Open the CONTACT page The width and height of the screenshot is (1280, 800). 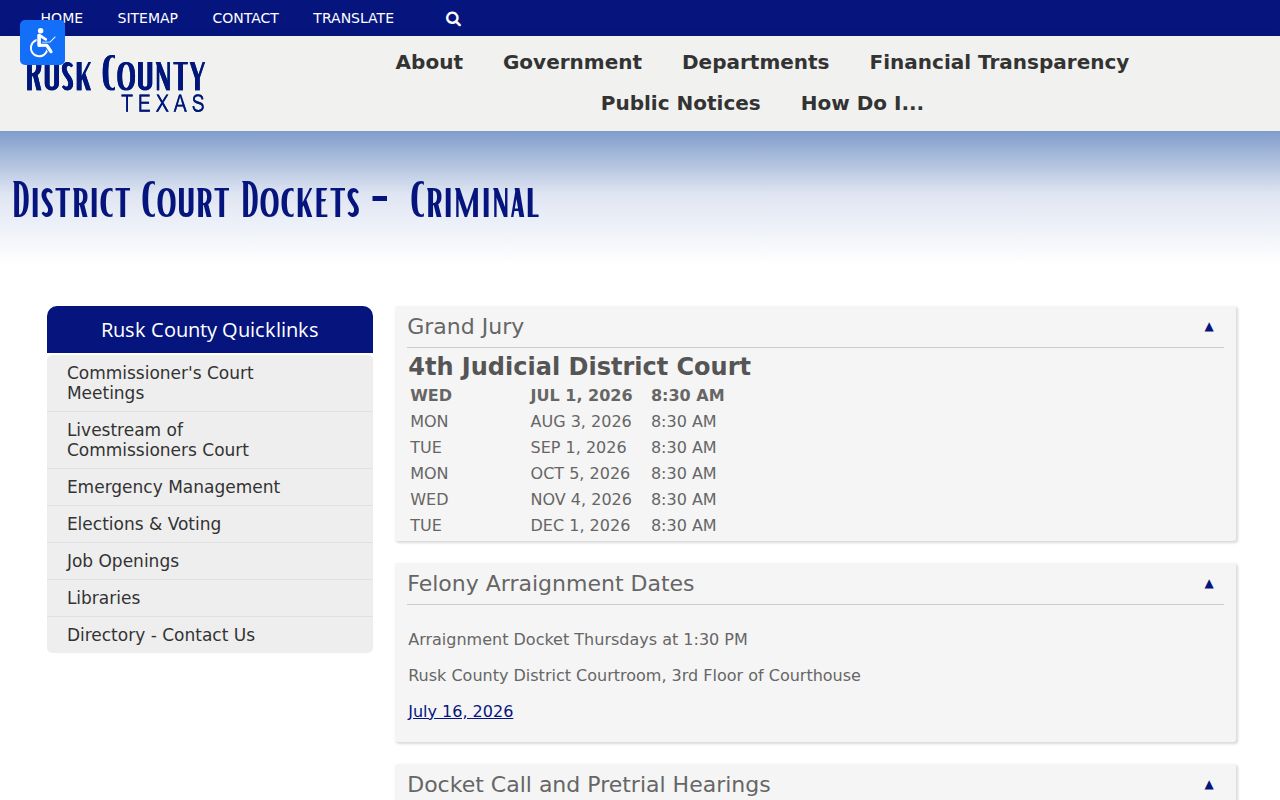click(x=246, y=18)
